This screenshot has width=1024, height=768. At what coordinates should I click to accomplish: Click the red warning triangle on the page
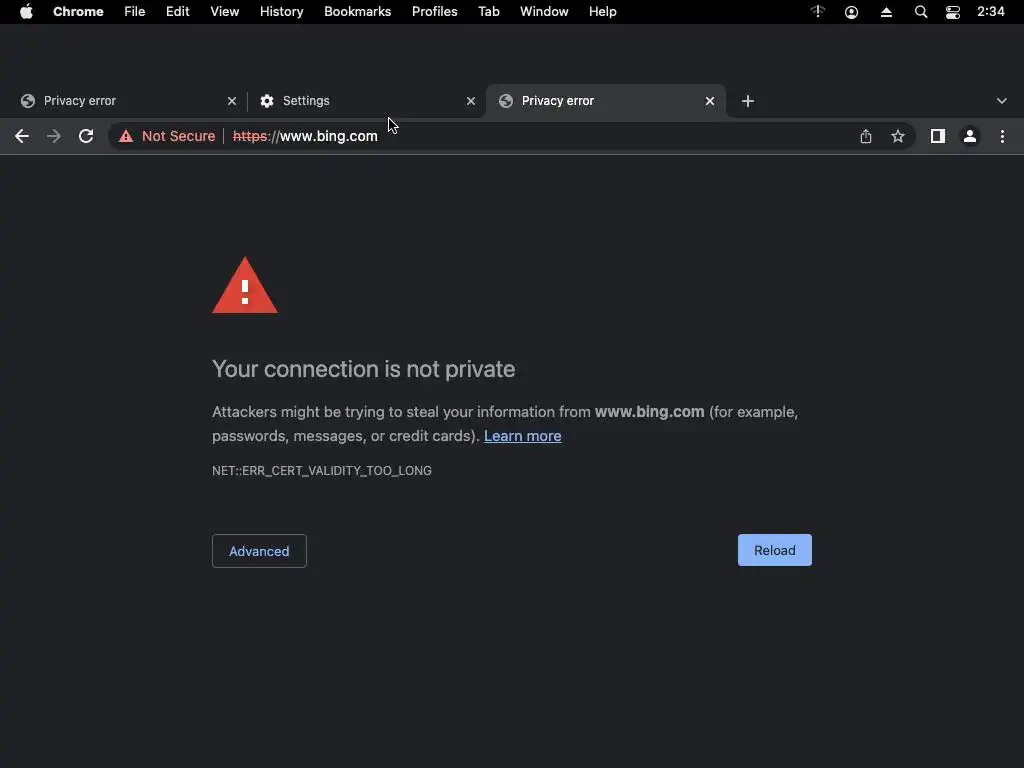tap(245, 286)
